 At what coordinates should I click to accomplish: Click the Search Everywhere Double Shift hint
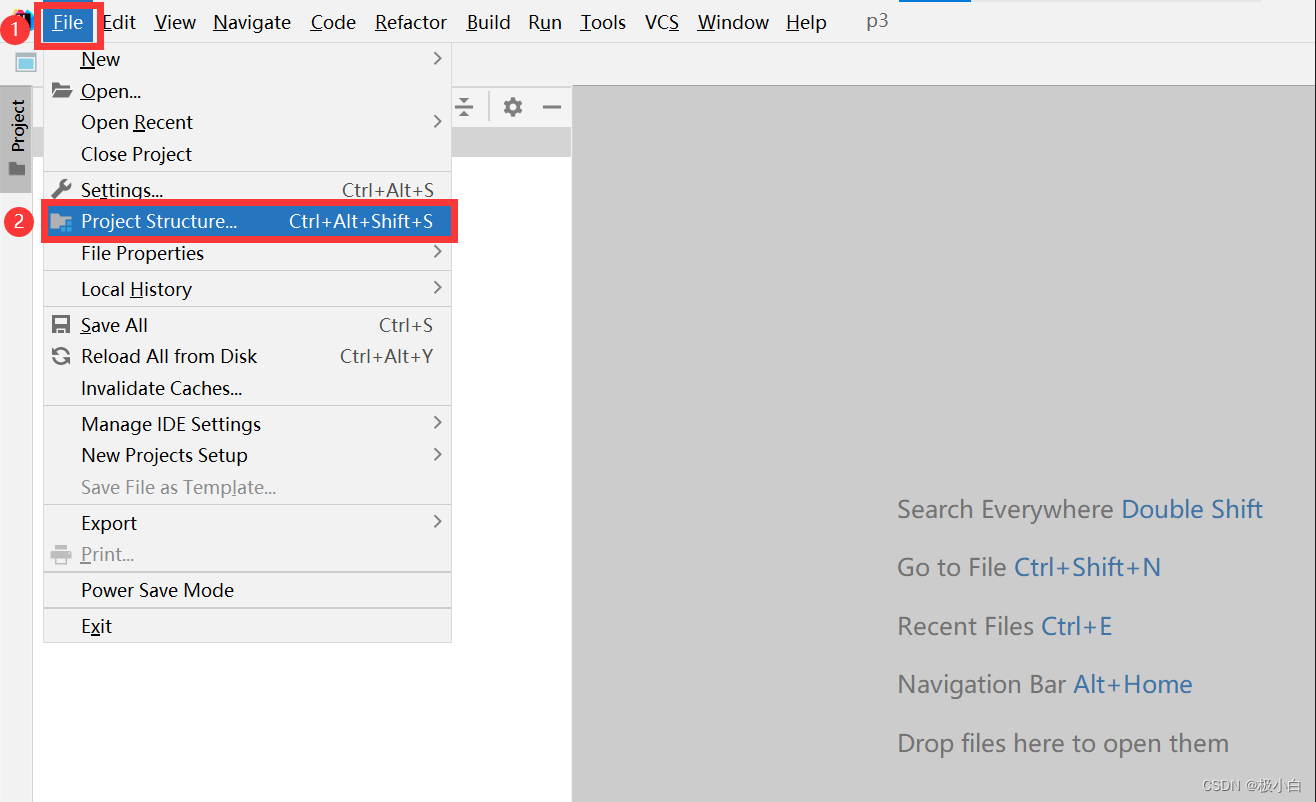click(1080, 509)
